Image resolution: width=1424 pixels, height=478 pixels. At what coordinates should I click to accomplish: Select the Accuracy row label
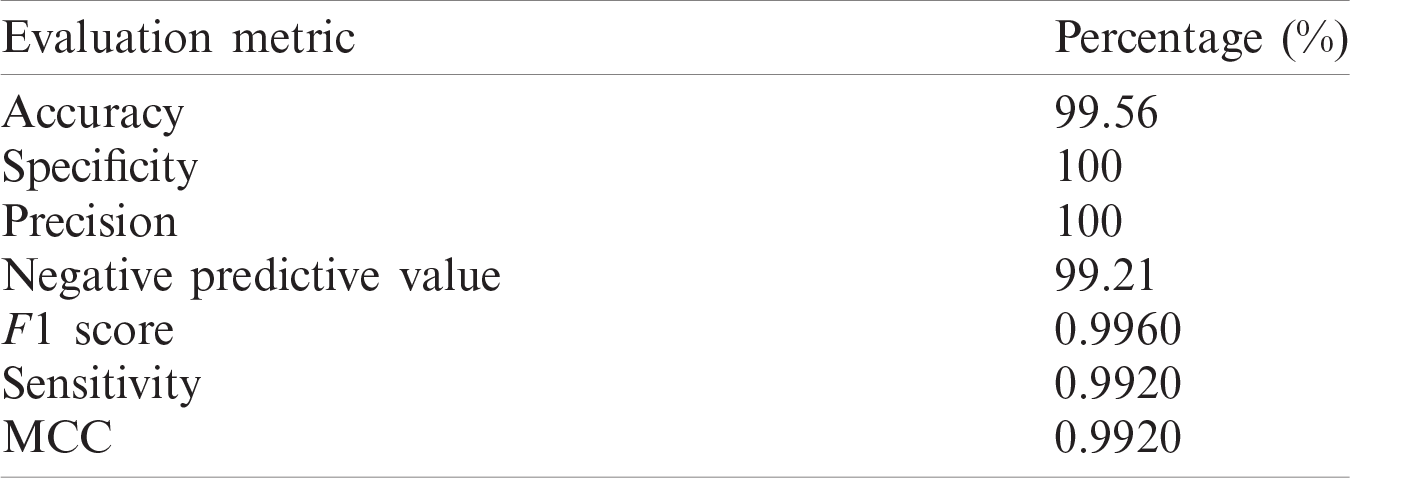93,115
